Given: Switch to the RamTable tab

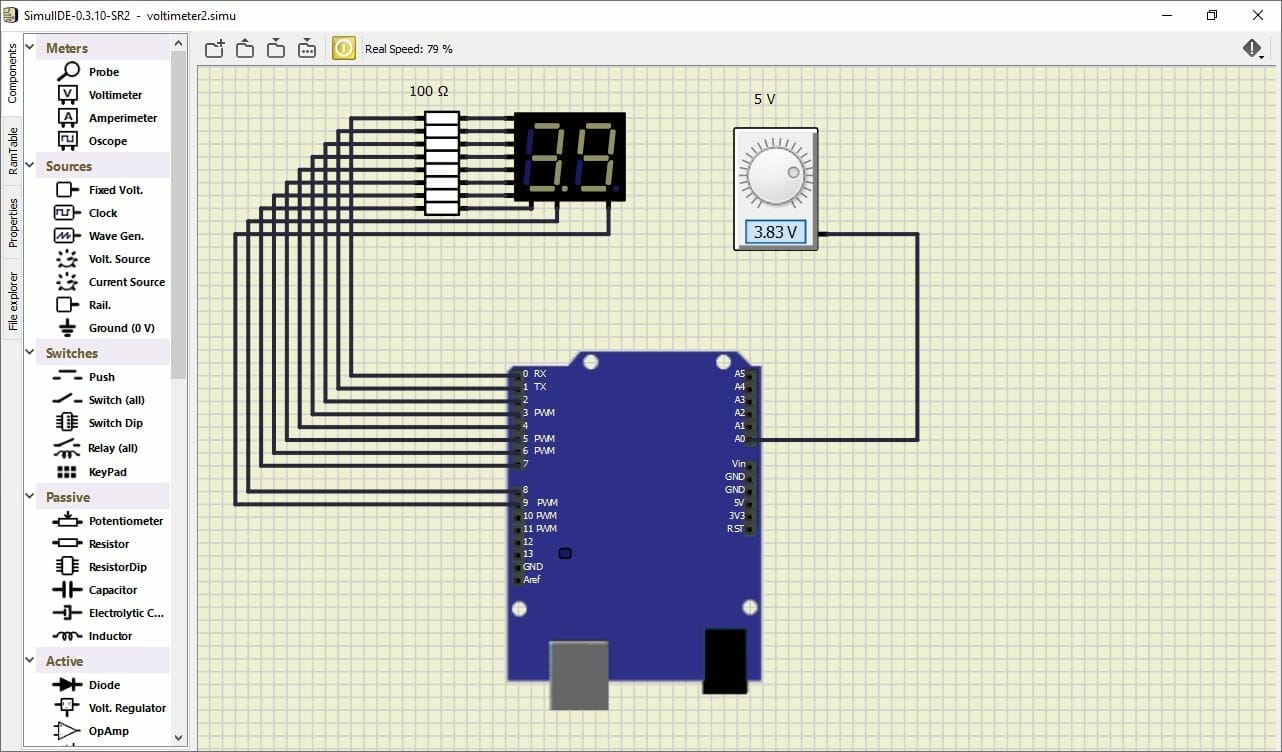Looking at the screenshot, I should (13, 151).
